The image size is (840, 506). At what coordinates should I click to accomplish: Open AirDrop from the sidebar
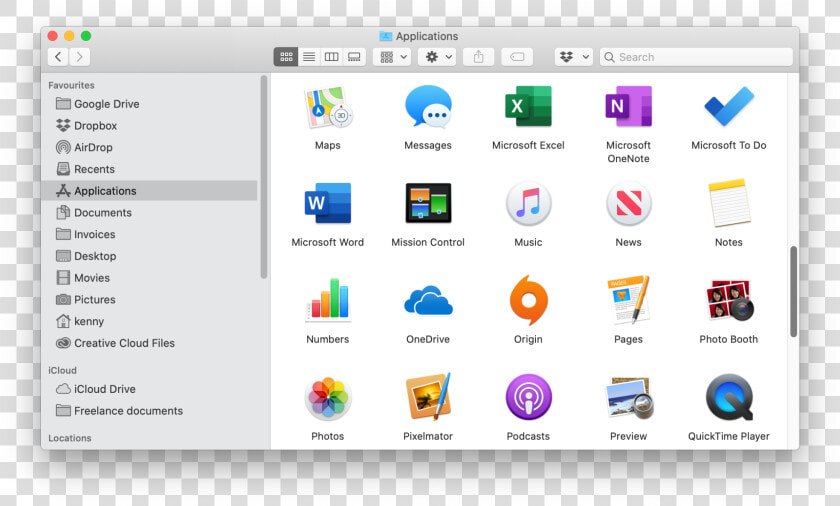(150, 147)
